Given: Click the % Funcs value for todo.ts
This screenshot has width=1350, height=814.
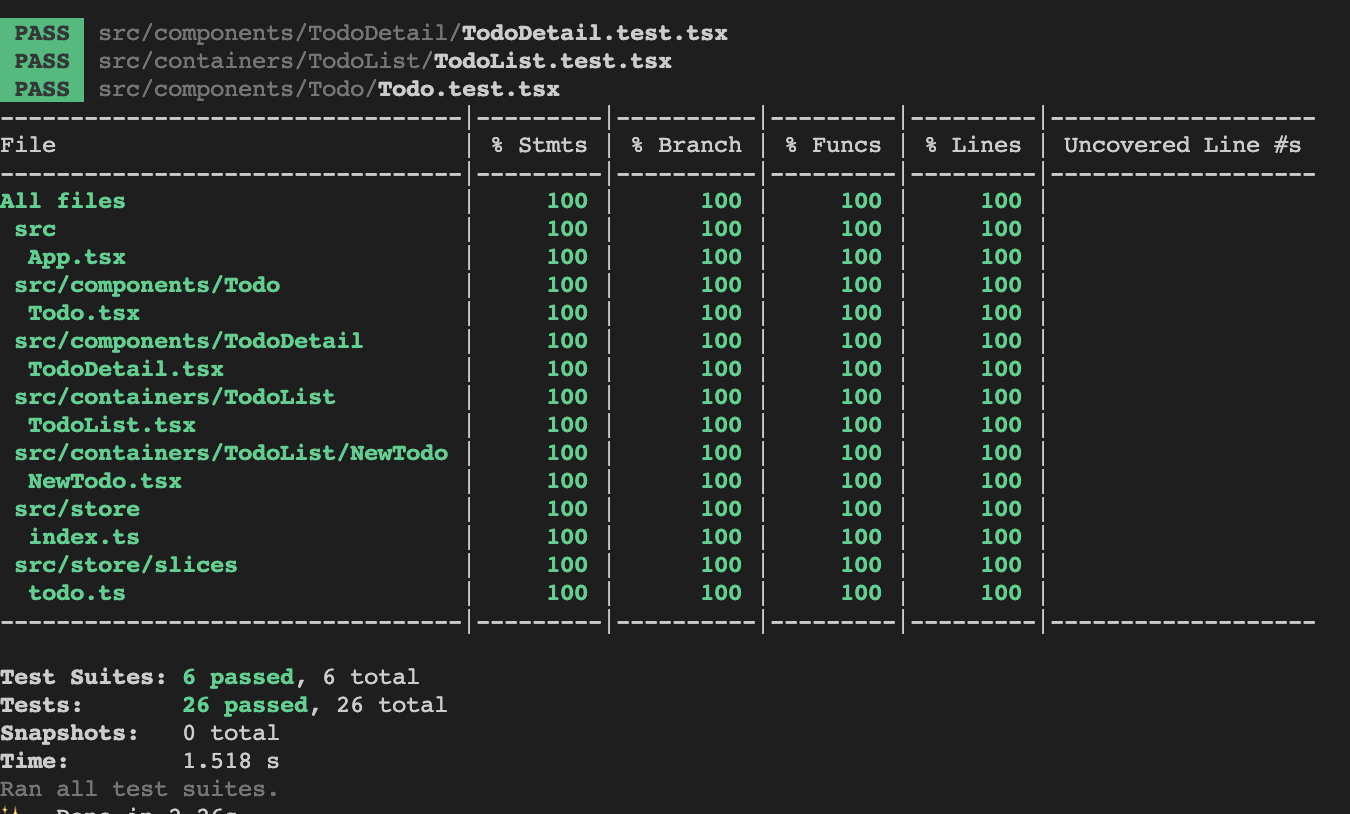Looking at the screenshot, I should tap(861, 593).
